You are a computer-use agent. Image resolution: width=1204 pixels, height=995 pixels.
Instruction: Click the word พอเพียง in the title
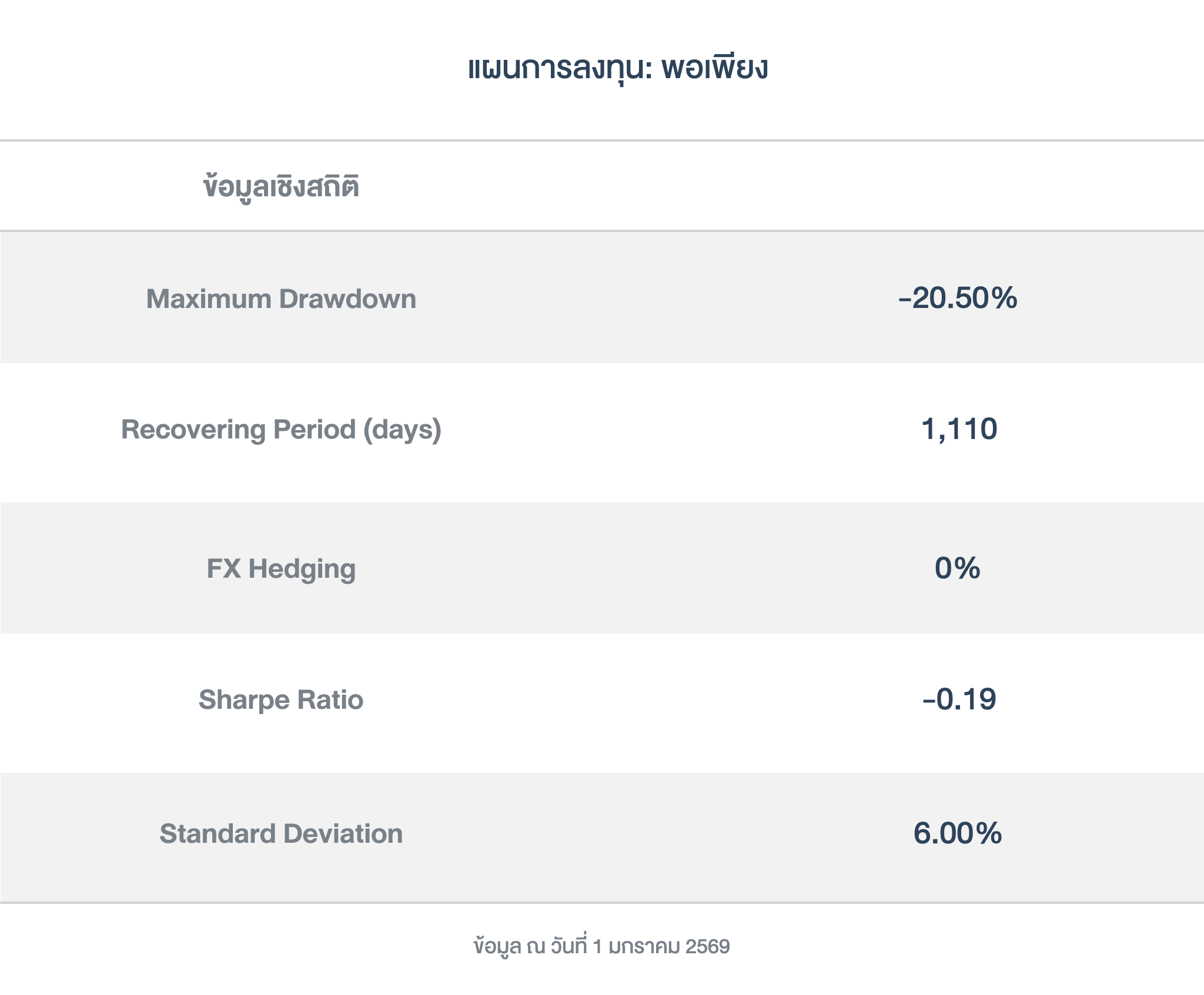tap(714, 68)
